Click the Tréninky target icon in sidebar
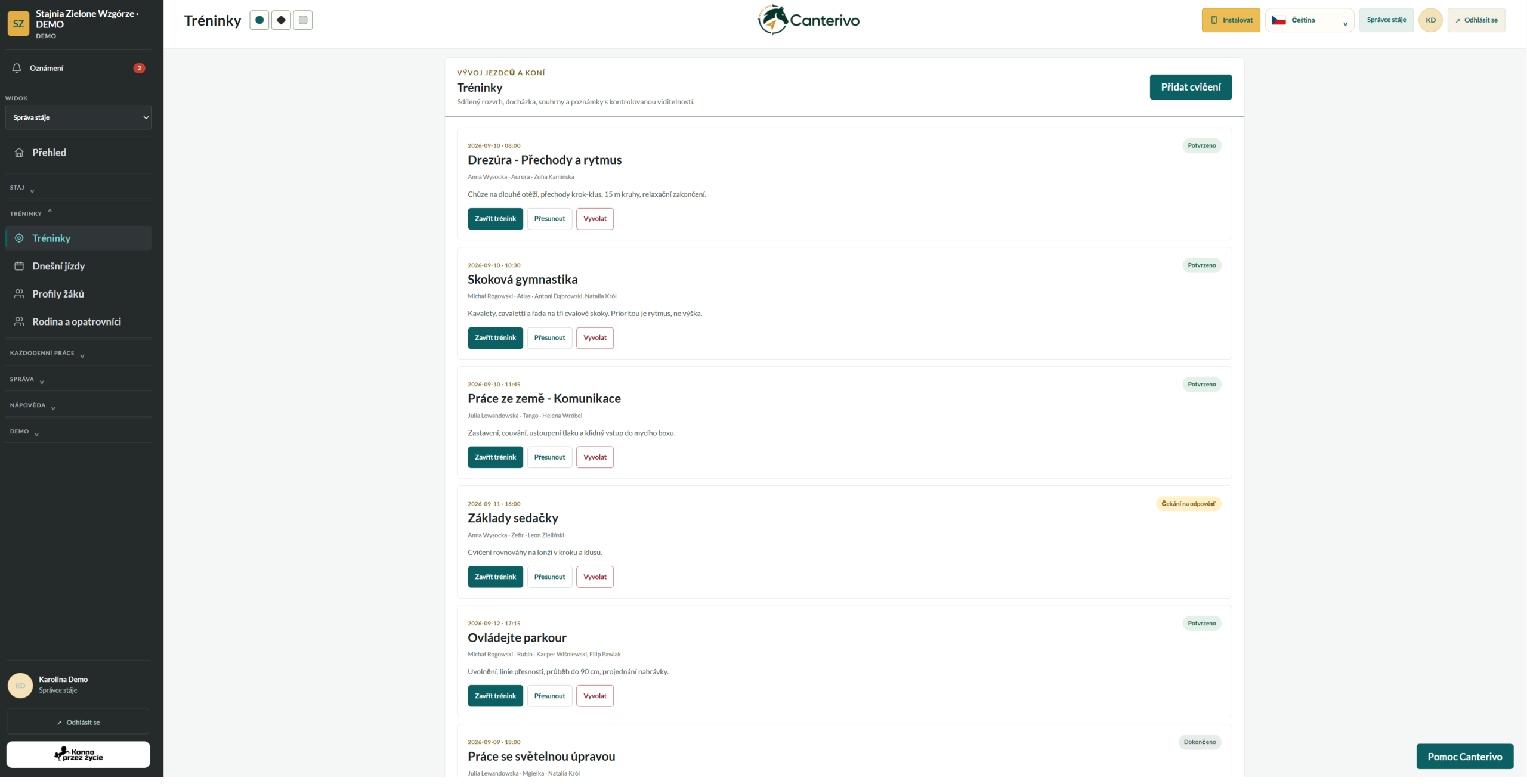 [x=19, y=238]
